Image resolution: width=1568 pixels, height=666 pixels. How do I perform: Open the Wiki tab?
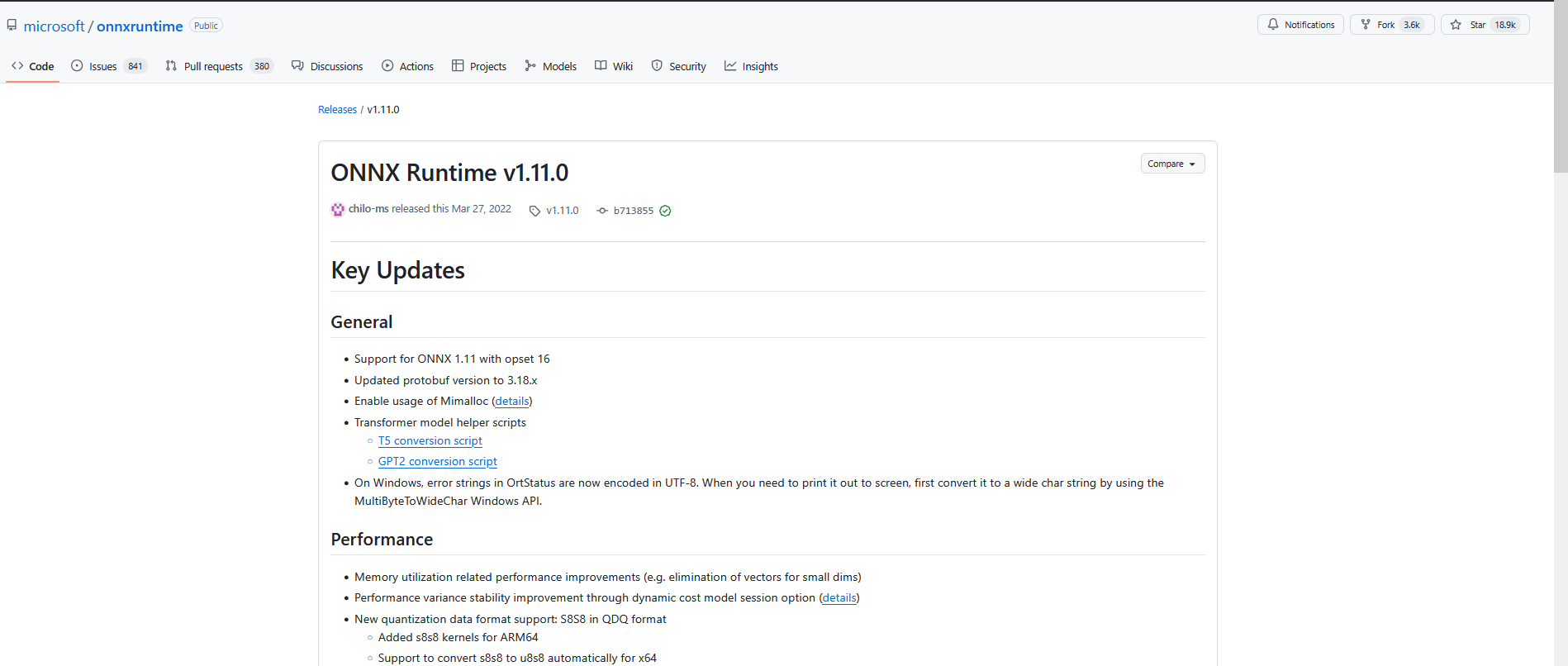[x=614, y=66]
